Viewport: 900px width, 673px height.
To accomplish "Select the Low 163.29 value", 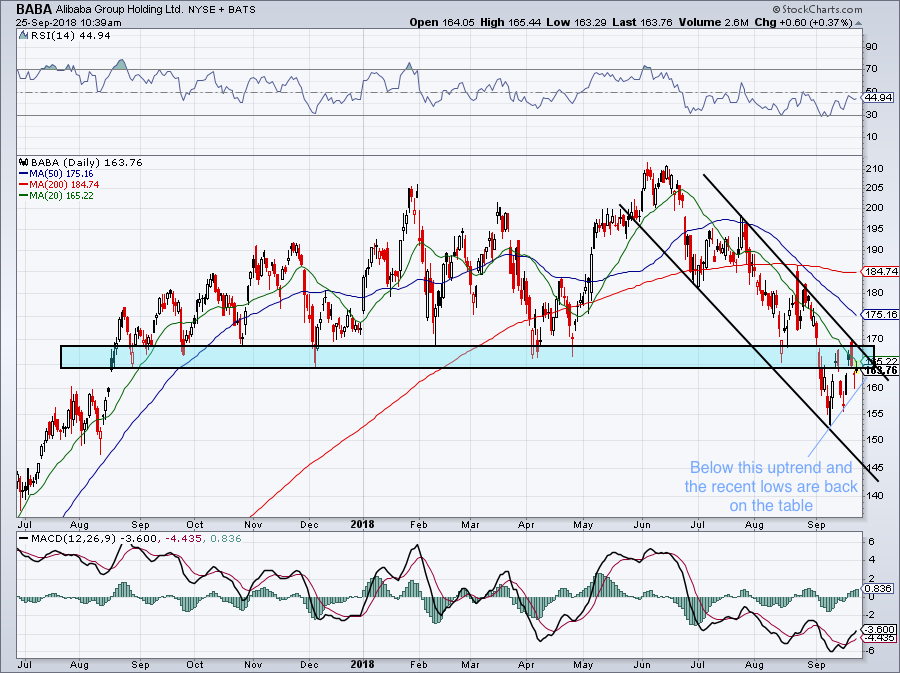I will tap(577, 22).
